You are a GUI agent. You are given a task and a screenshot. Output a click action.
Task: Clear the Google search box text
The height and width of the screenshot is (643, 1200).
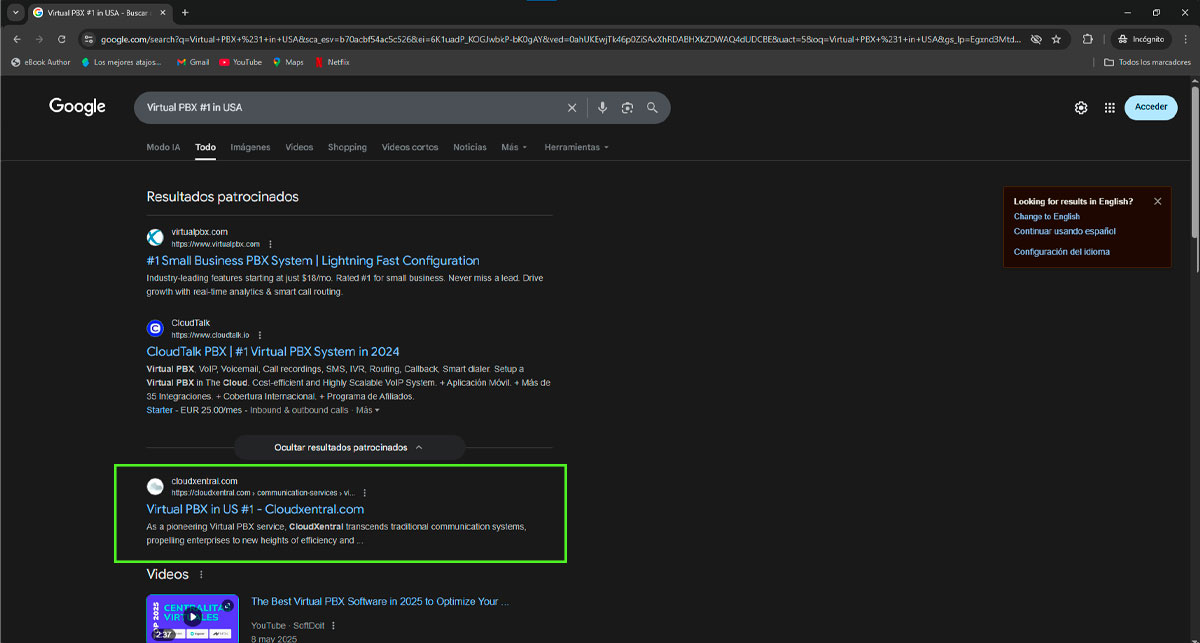pyautogui.click(x=572, y=108)
